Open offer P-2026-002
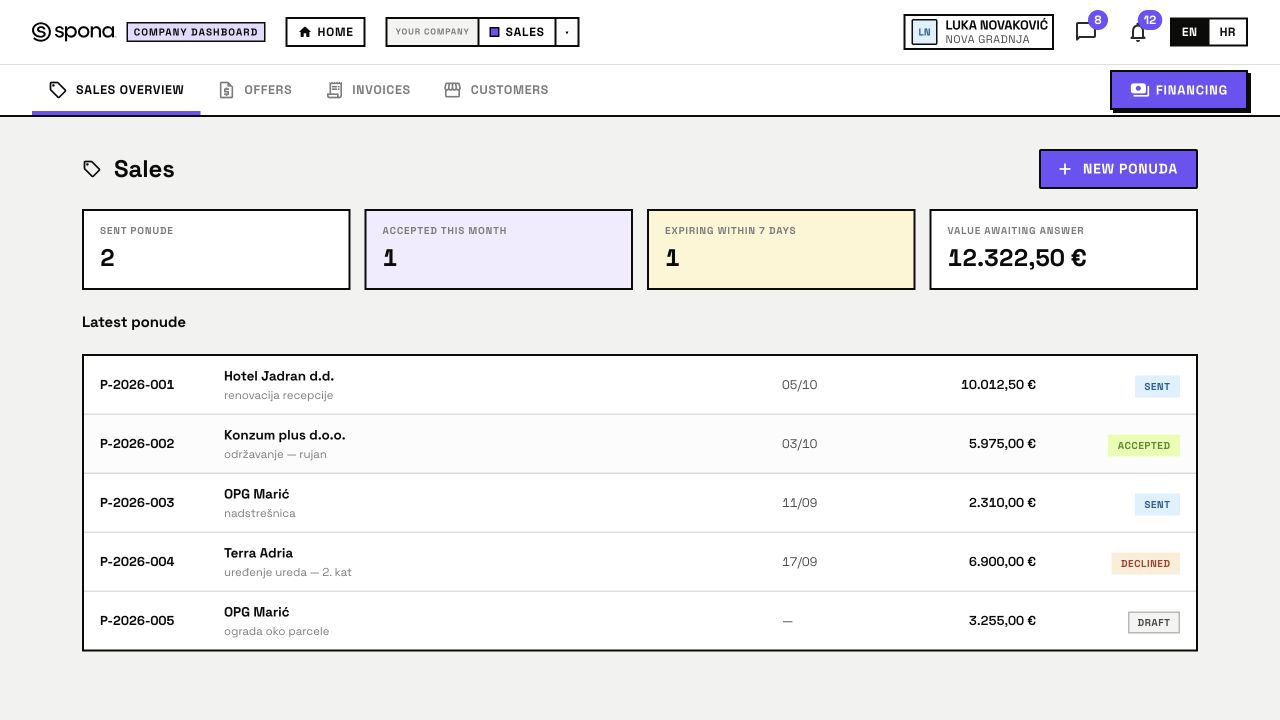Image resolution: width=1280 pixels, height=720 pixels. (640, 444)
